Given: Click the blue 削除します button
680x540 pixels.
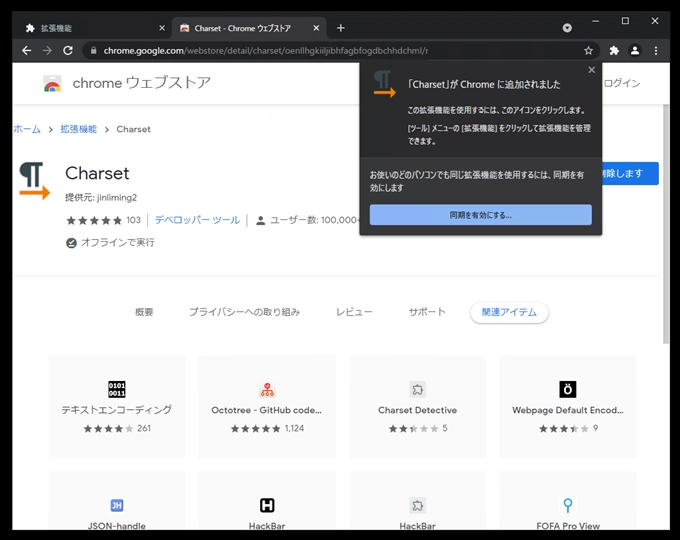Looking at the screenshot, I should [x=630, y=173].
